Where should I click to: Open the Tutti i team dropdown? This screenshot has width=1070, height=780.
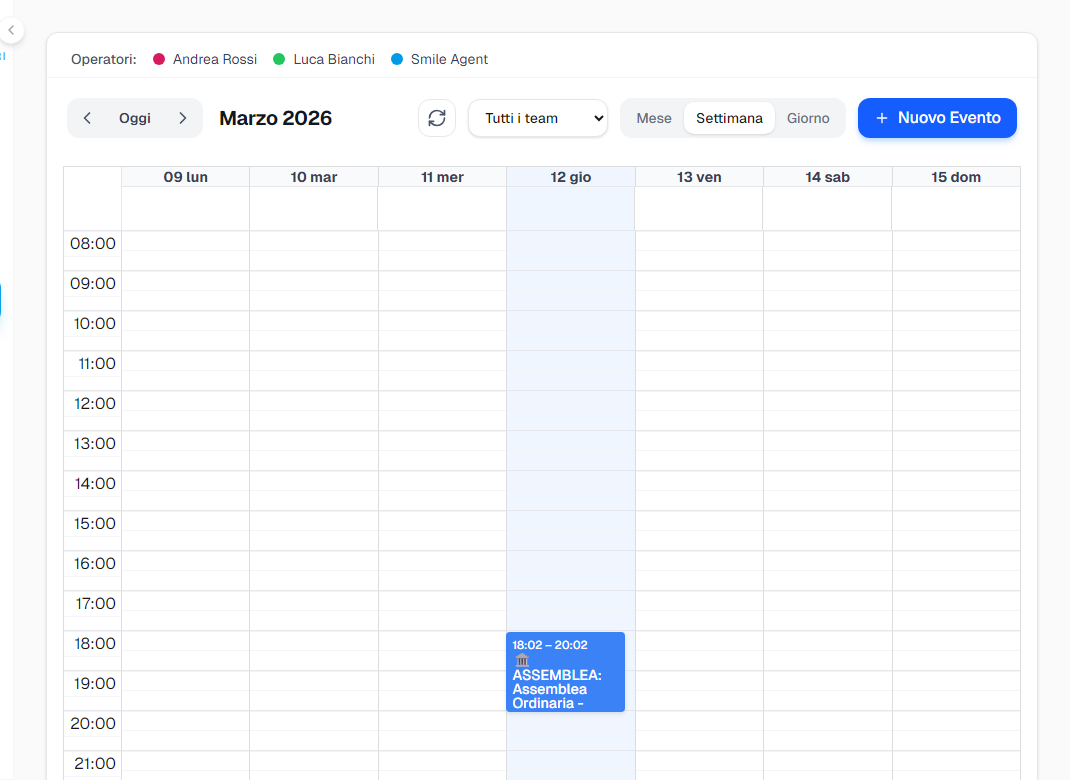[x=538, y=118]
